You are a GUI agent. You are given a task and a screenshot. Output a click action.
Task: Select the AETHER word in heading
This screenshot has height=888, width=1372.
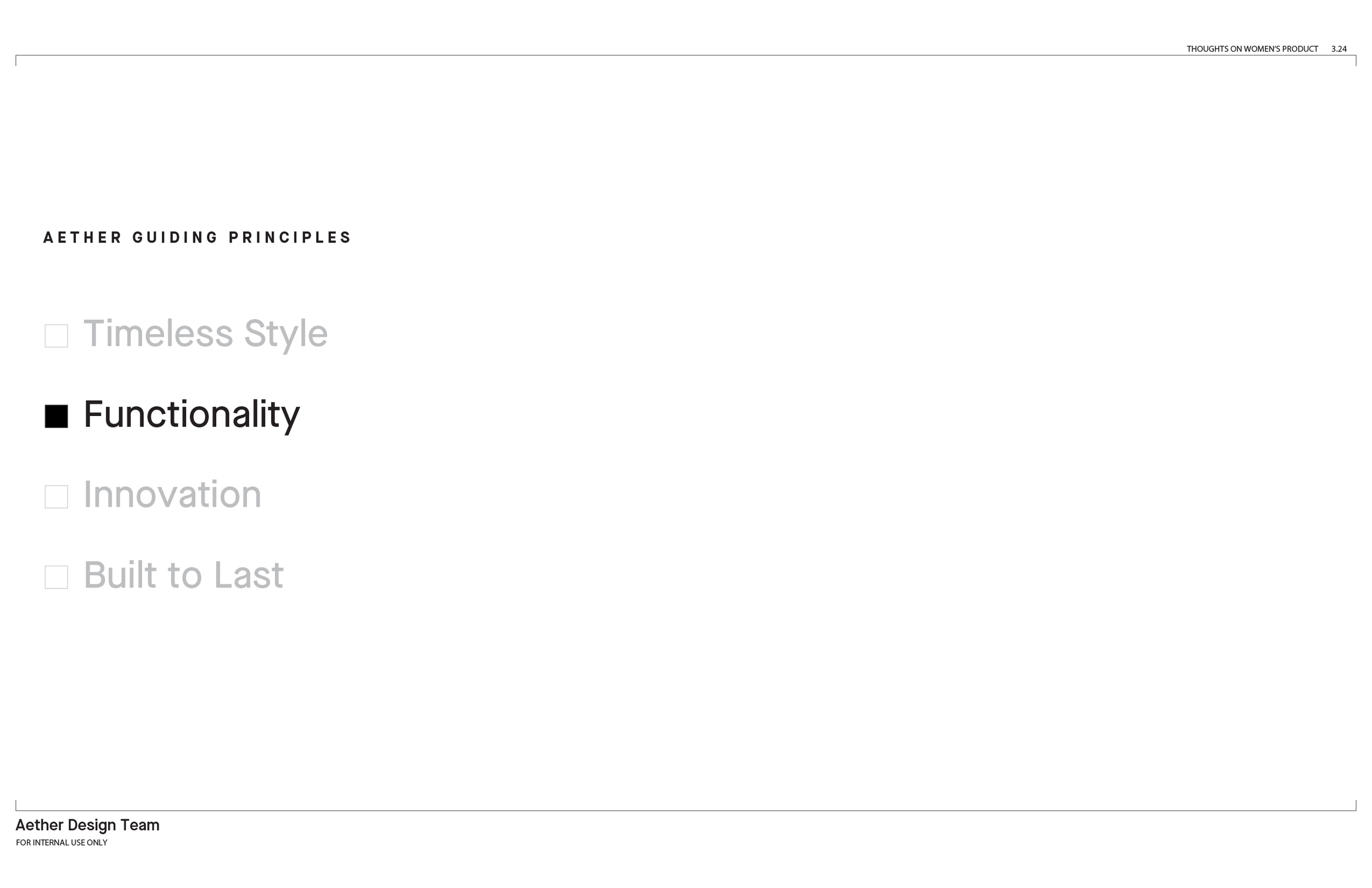(x=82, y=238)
